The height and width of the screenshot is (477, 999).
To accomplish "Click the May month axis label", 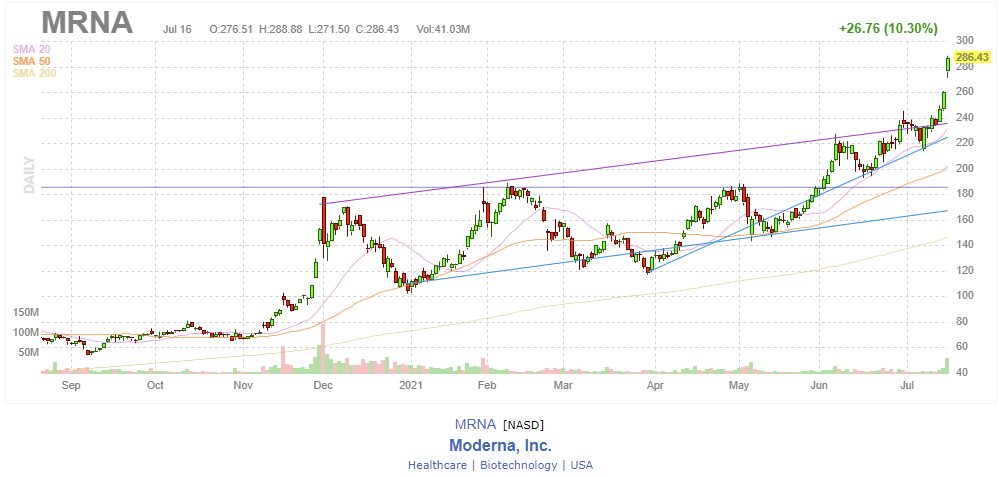I will tap(739, 385).
